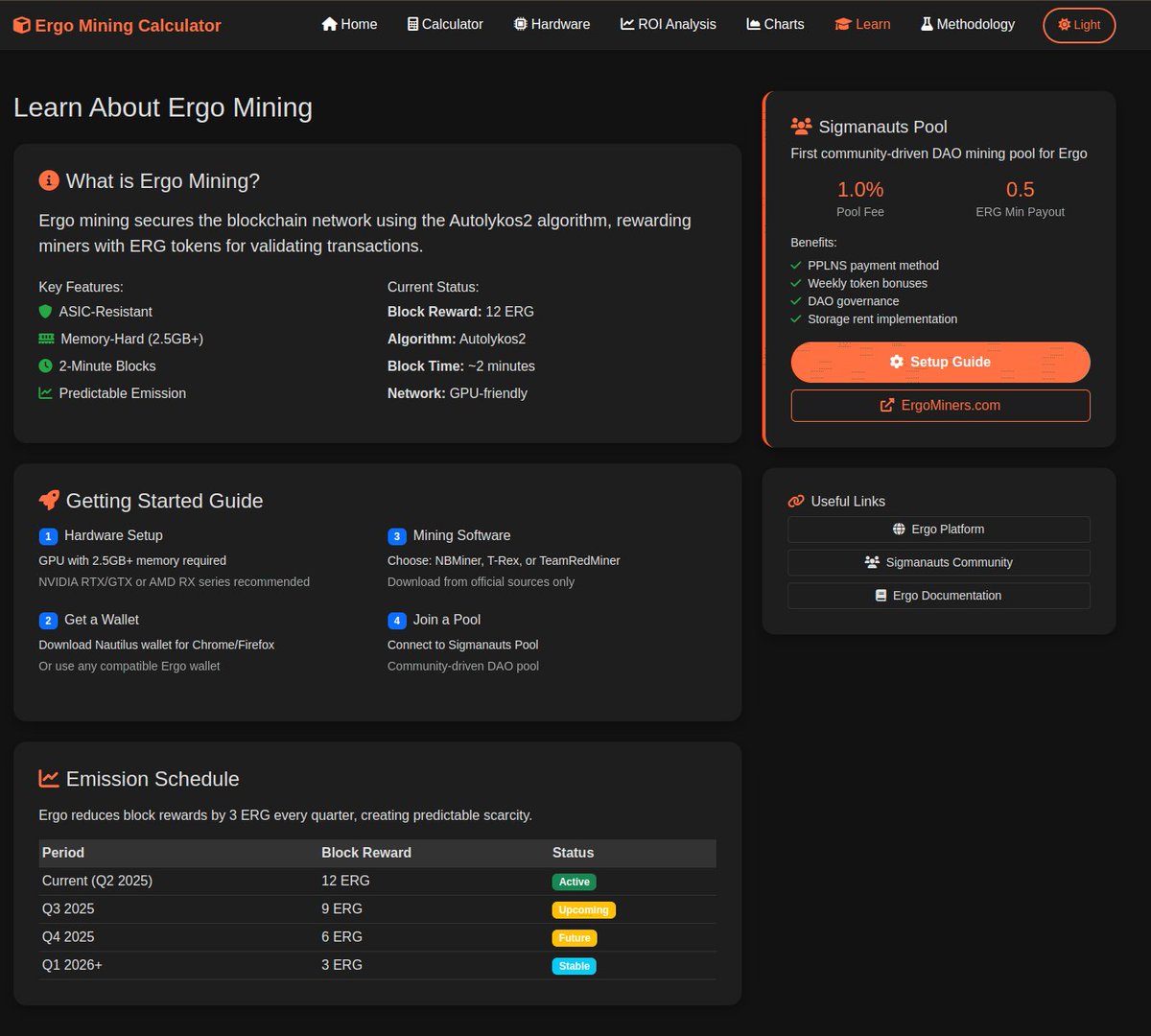This screenshot has height=1036, width=1151.
Task: Click step 4 badge for Join a Pool
Action: coord(397,621)
